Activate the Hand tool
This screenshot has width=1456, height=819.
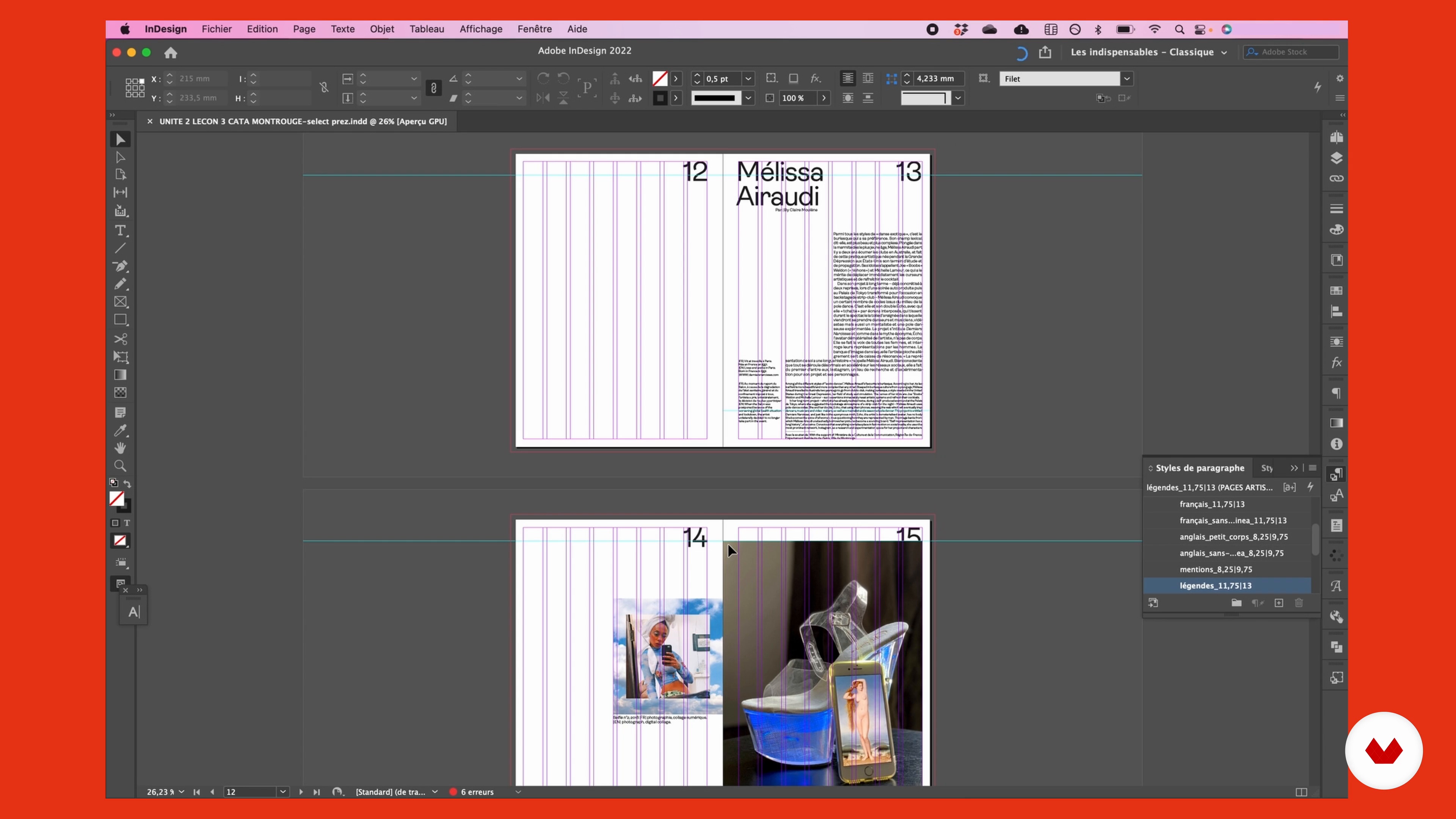[x=120, y=448]
